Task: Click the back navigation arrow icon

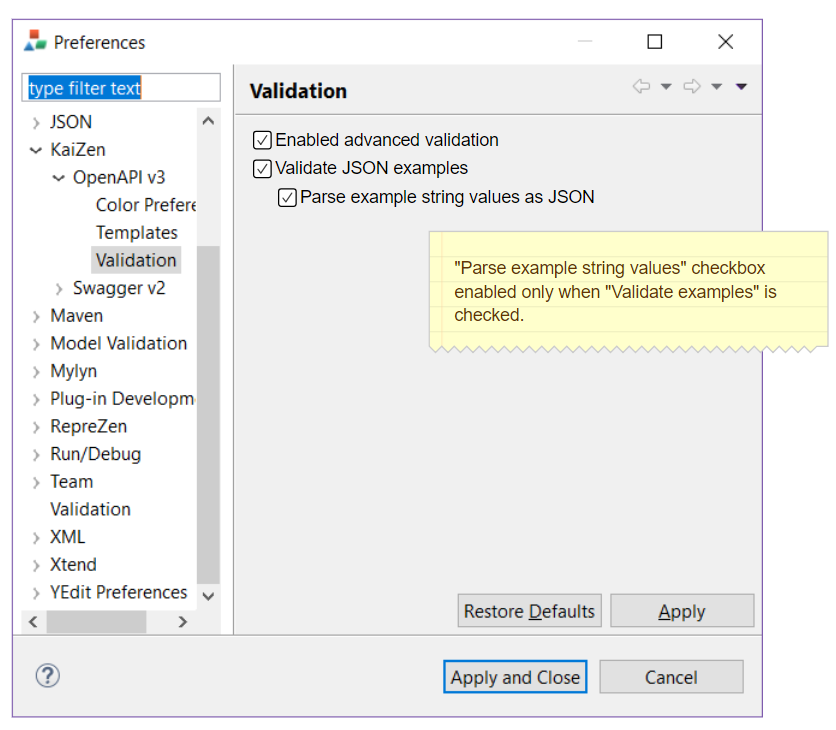Action: coord(640,87)
